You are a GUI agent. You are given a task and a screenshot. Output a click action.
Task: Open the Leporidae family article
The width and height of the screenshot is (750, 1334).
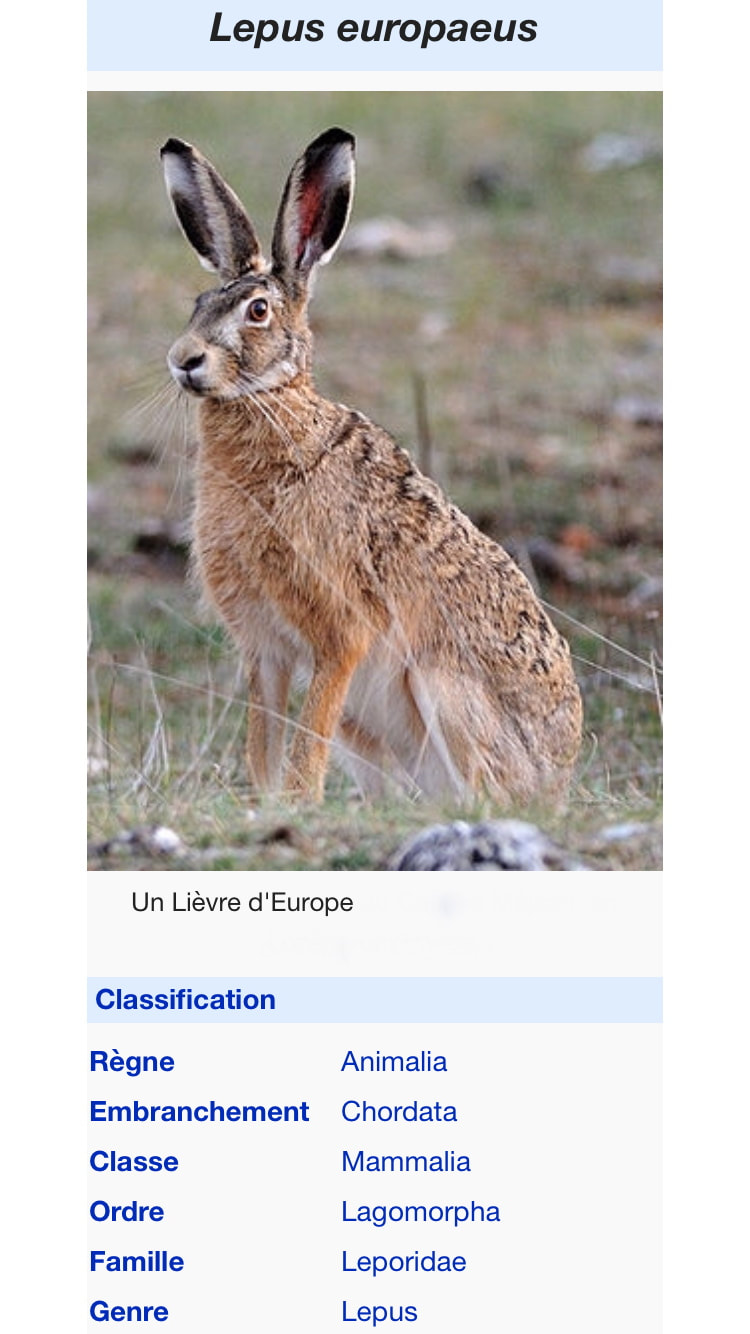(x=404, y=1261)
